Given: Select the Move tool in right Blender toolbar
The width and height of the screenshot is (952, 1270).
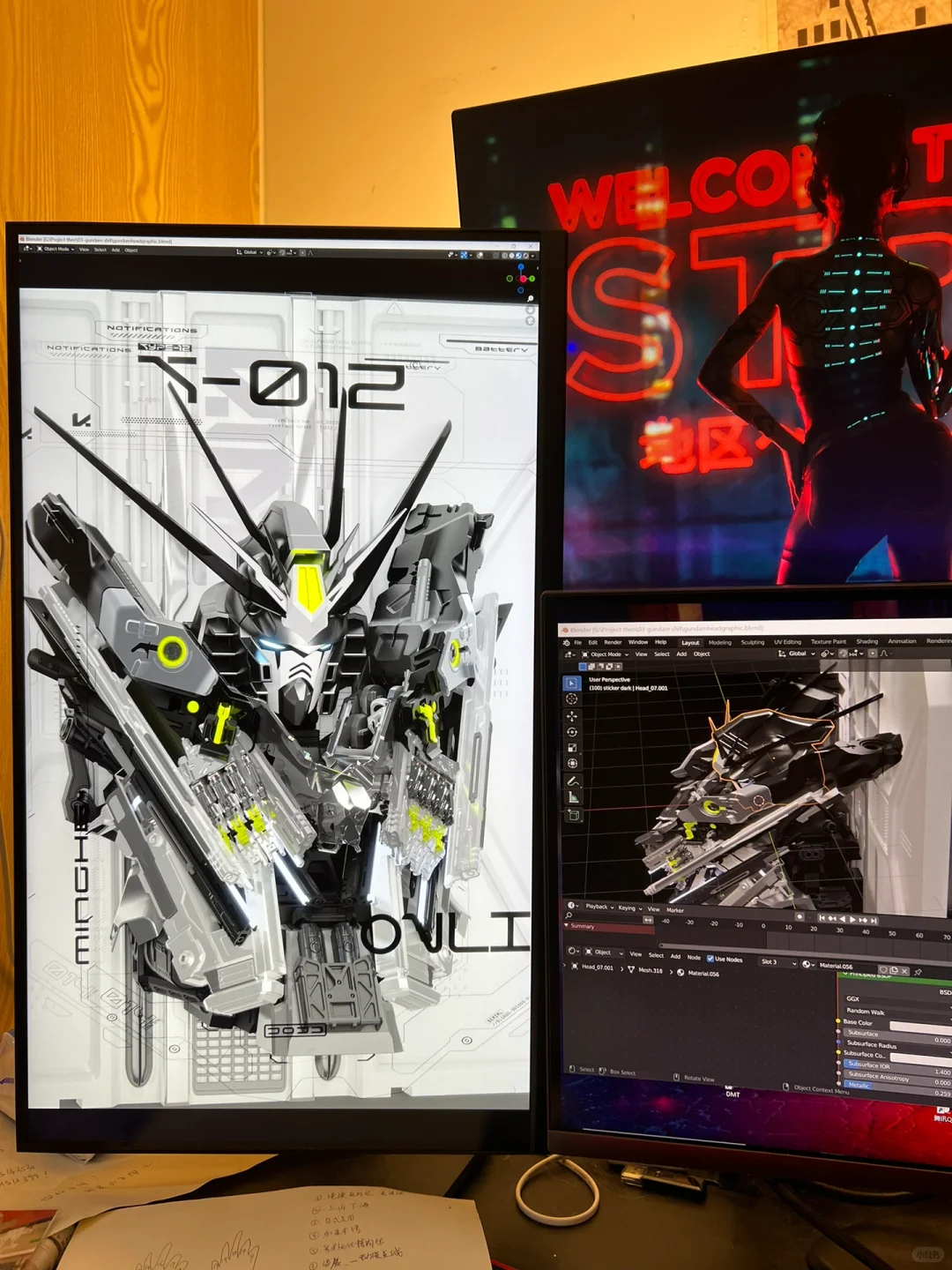Looking at the screenshot, I should pos(572,716).
